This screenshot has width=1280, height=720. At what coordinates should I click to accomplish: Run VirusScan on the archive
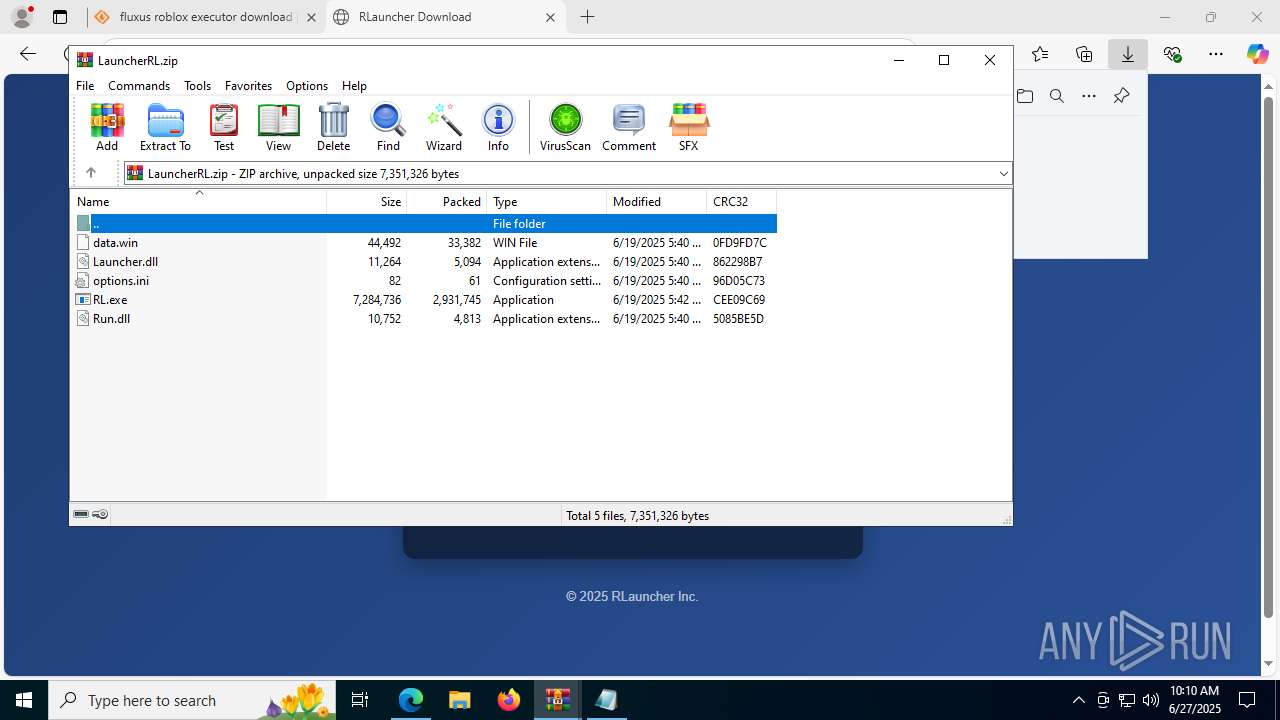click(x=565, y=127)
